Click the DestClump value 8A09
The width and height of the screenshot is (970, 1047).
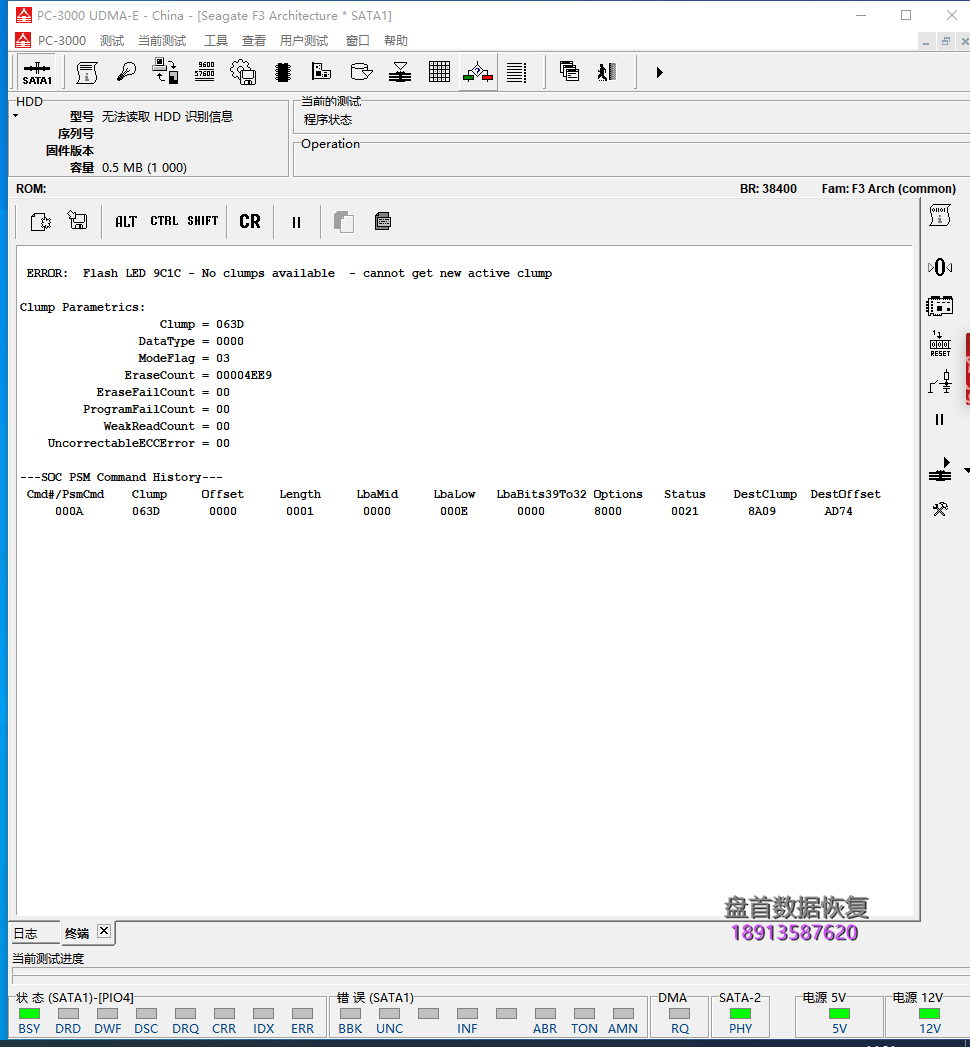(x=762, y=511)
